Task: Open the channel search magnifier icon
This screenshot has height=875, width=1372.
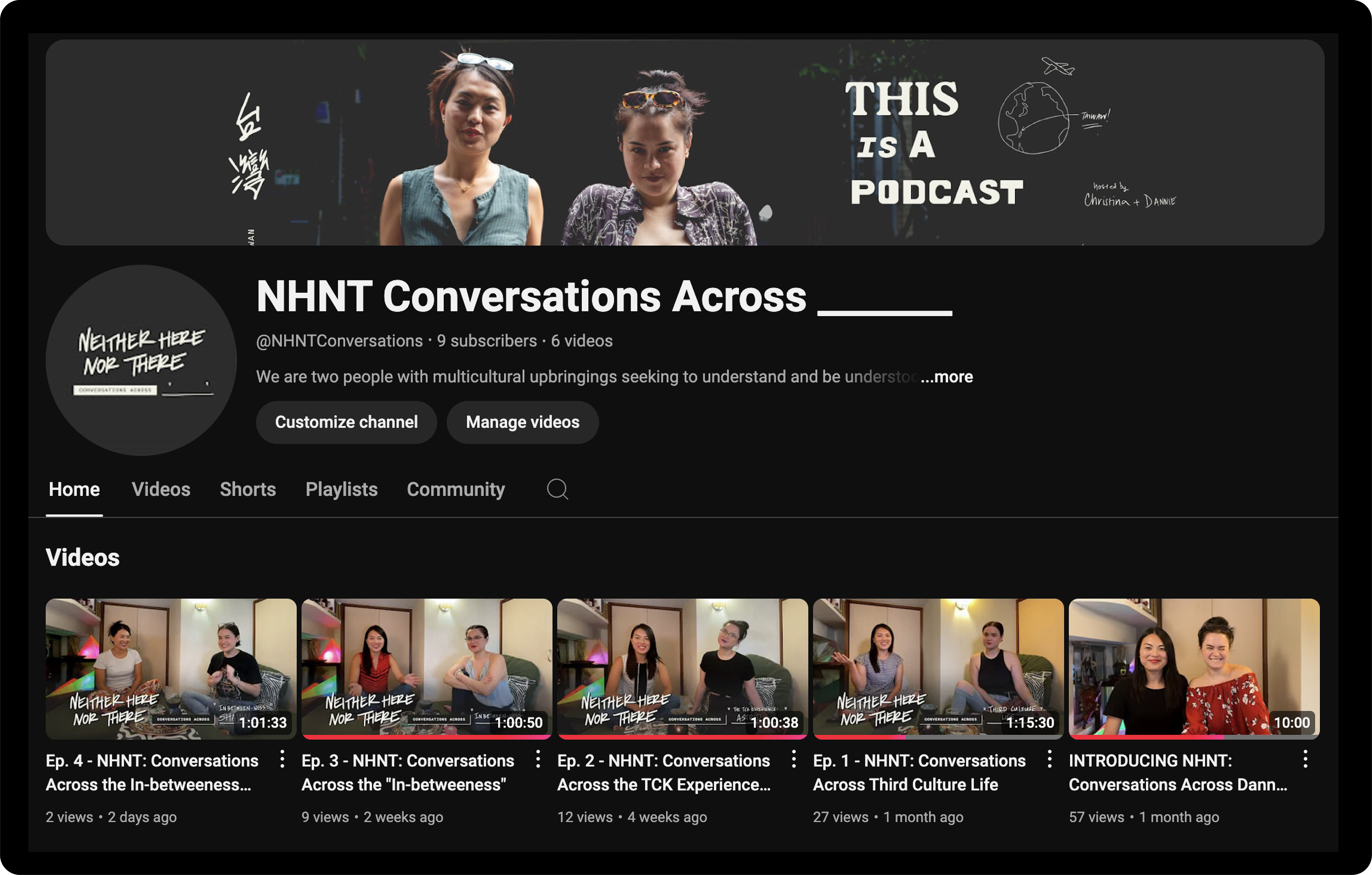Action: (x=557, y=489)
